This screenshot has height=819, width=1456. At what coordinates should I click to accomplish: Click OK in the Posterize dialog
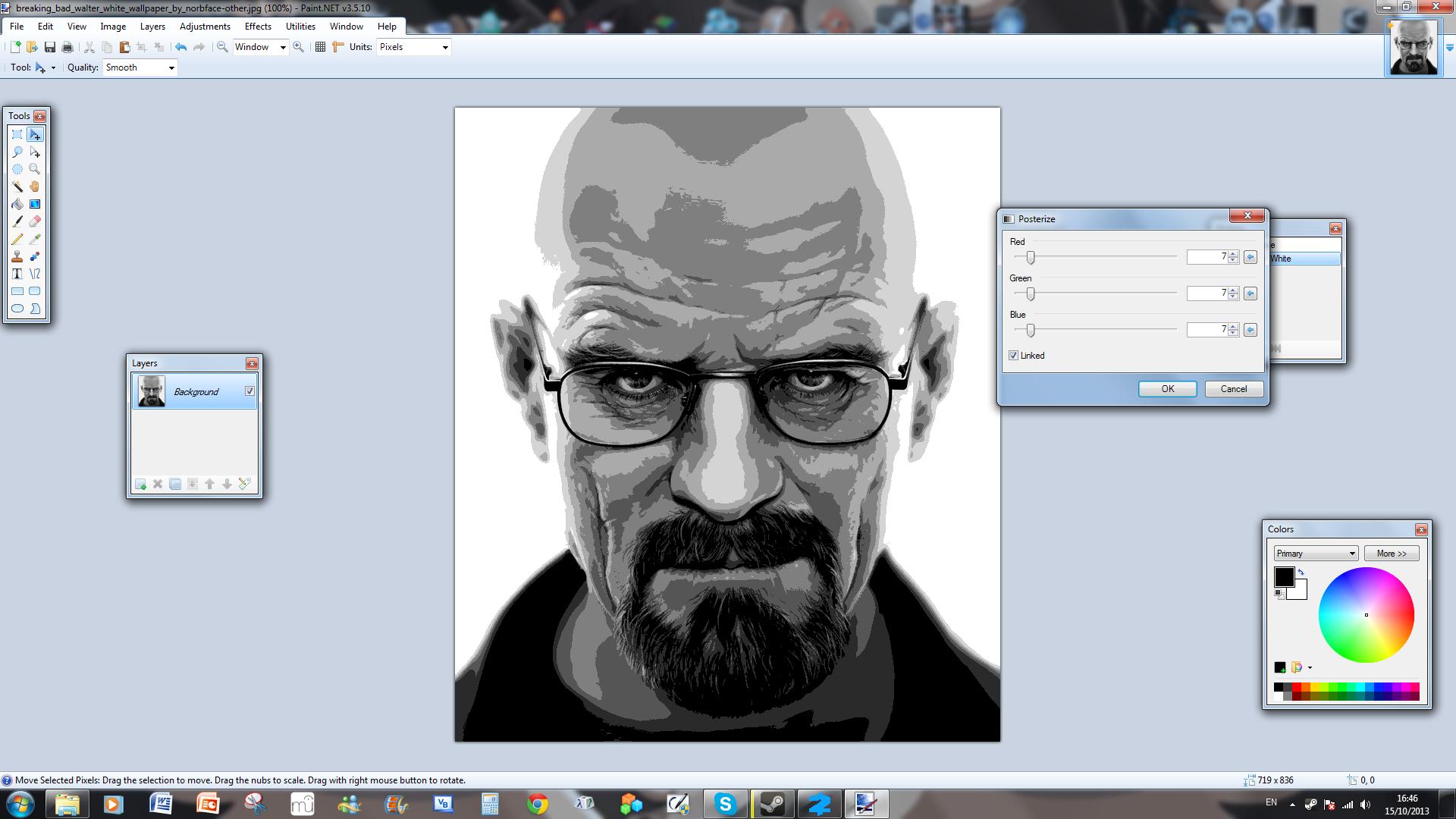tap(1168, 389)
